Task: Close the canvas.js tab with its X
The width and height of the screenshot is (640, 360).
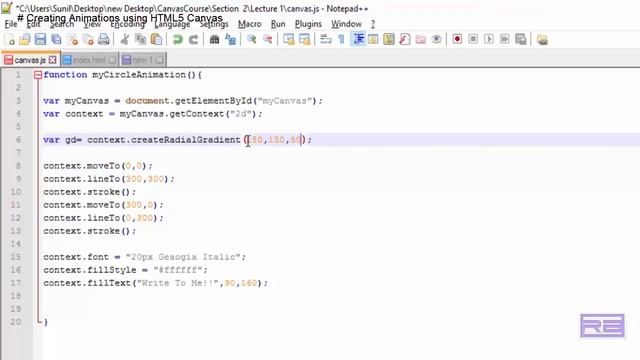Action: click(x=53, y=60)
